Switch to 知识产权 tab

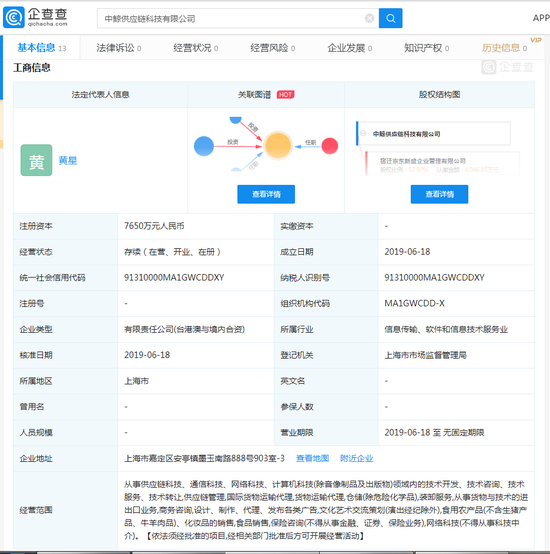pos(426,48)
